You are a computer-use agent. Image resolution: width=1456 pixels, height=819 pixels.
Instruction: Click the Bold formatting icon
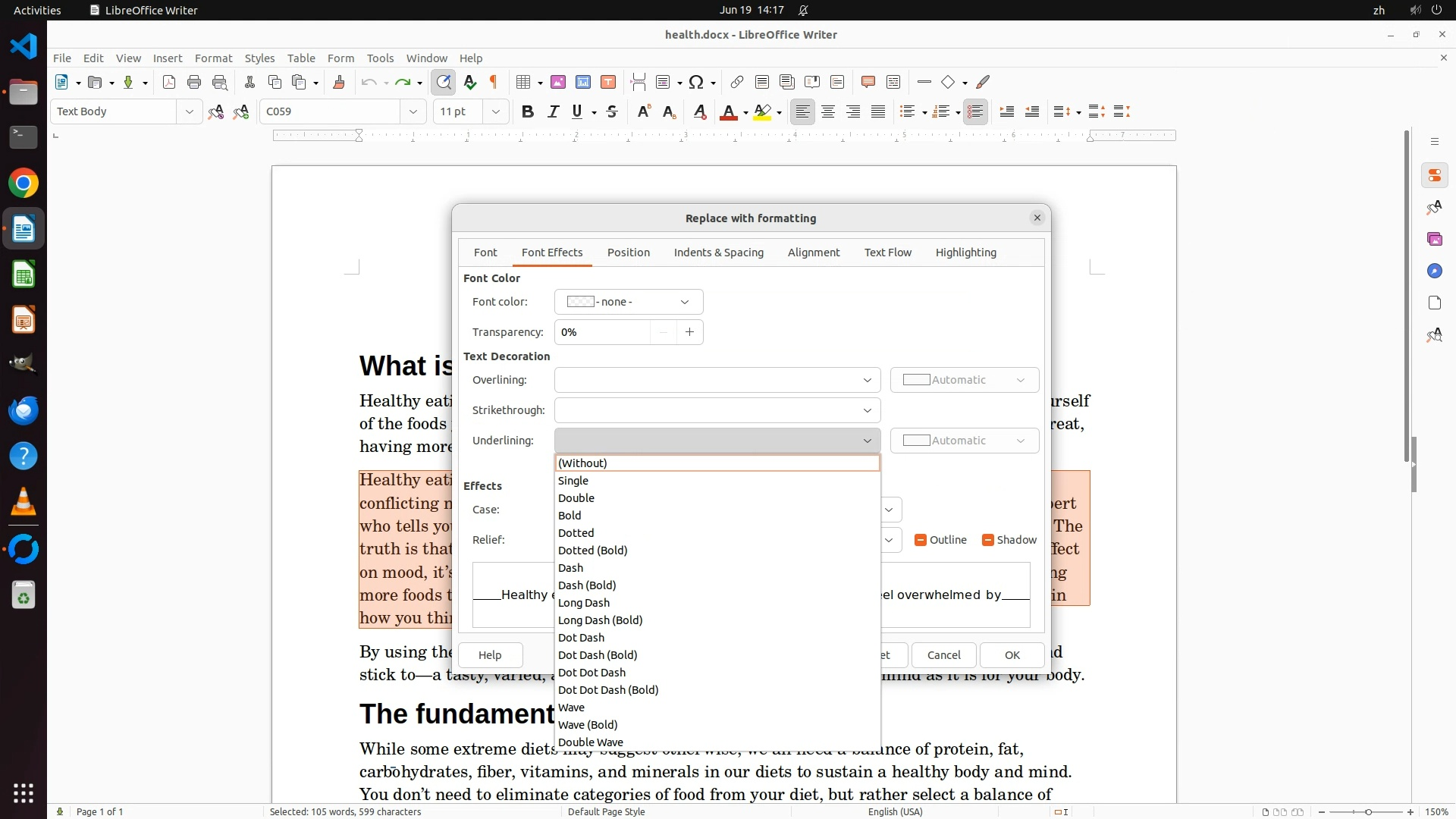[x=528, y=112]
